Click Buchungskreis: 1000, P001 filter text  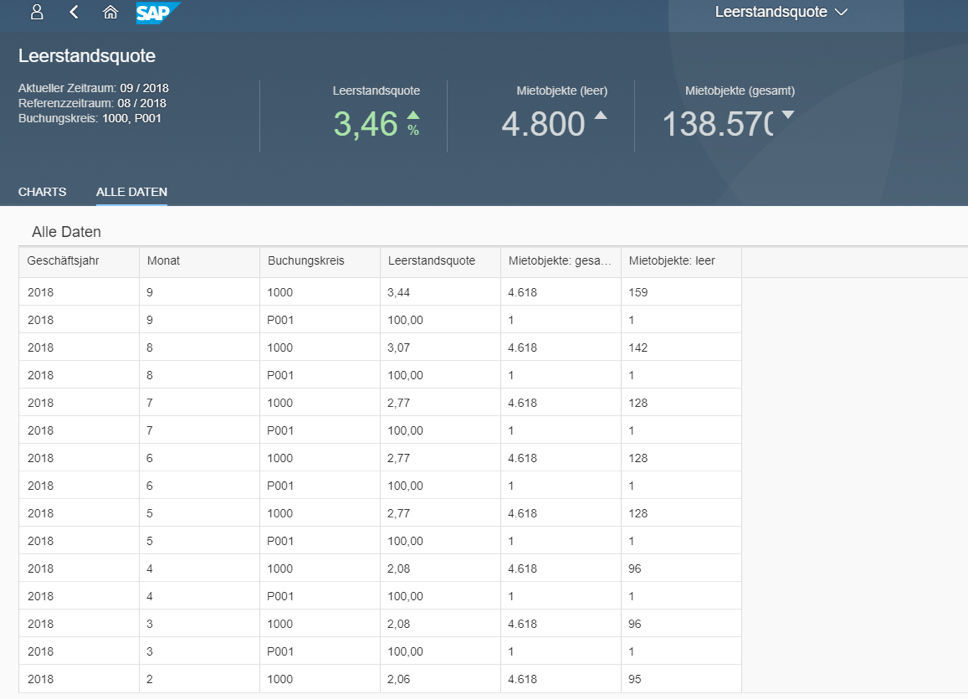pyautogui.click(x=90, y=118)
